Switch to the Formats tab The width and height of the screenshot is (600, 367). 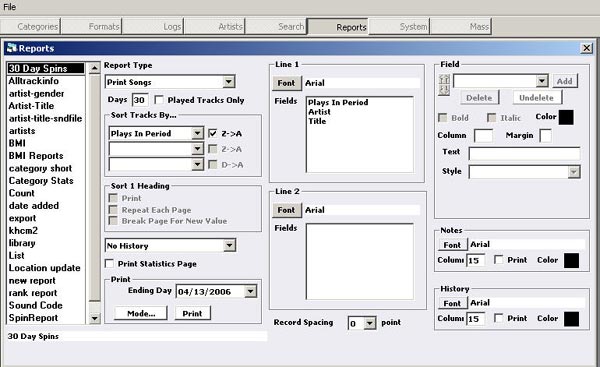pos(92,26)
